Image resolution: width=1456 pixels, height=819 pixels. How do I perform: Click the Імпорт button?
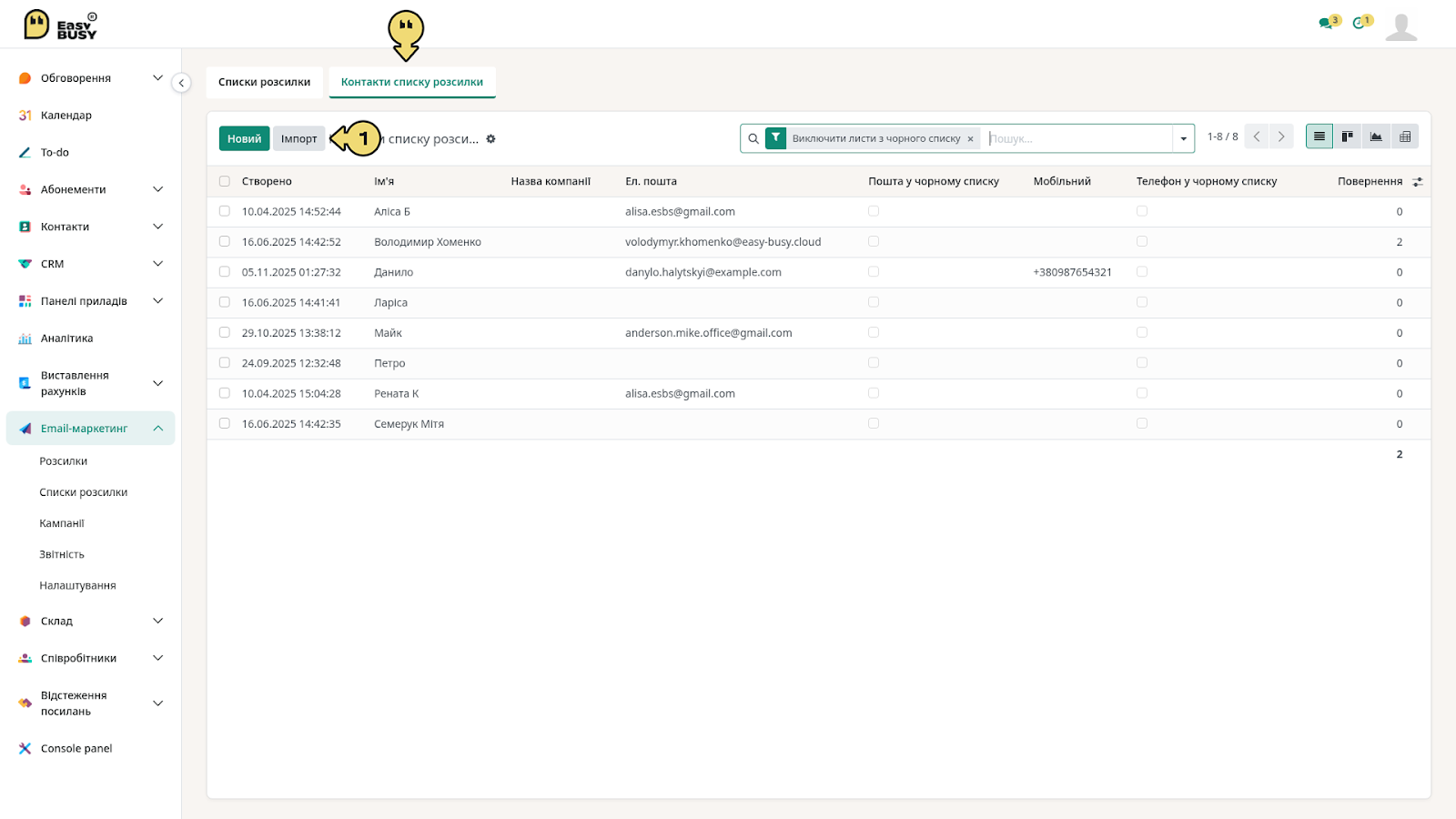[298, 138]
